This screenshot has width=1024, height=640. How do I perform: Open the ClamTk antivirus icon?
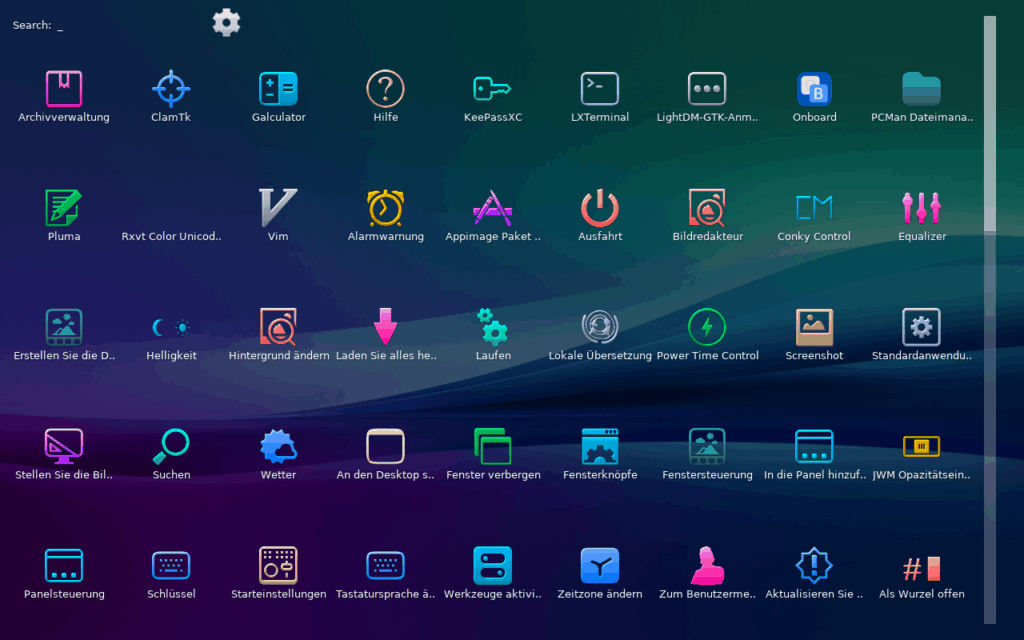pyautogui.click(x=171, y=90)
